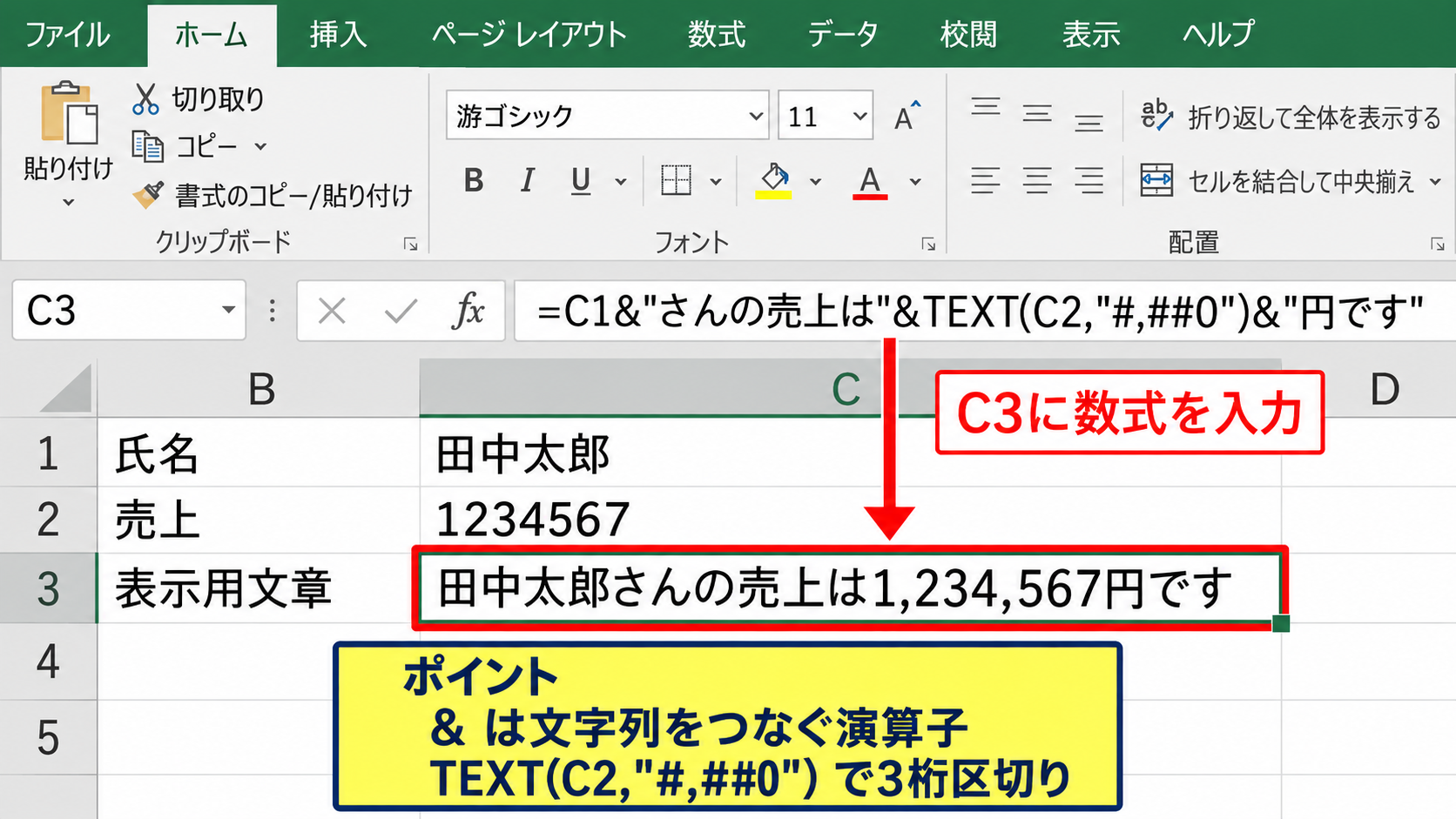Open the fill color dropdown arrow
The image size is (1456, 819).
pyautogui.click(x=815, y=182)
